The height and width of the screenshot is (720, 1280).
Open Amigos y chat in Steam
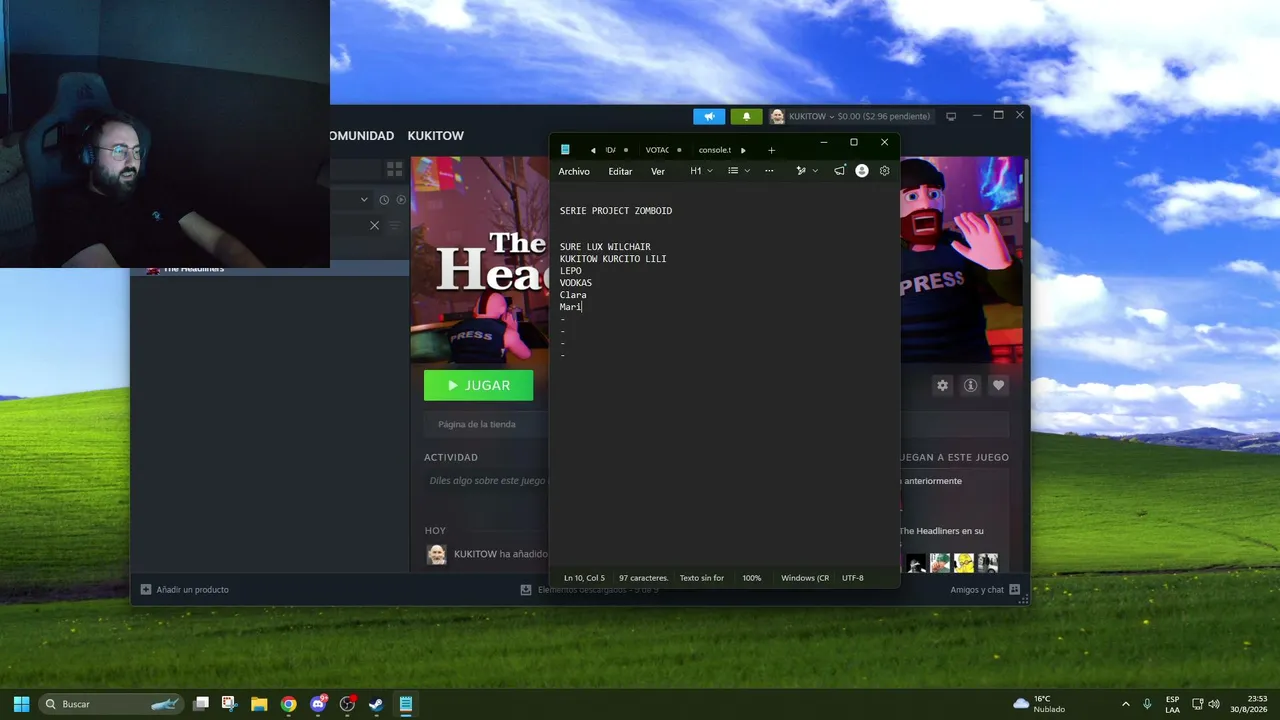(x=977, y=590)
